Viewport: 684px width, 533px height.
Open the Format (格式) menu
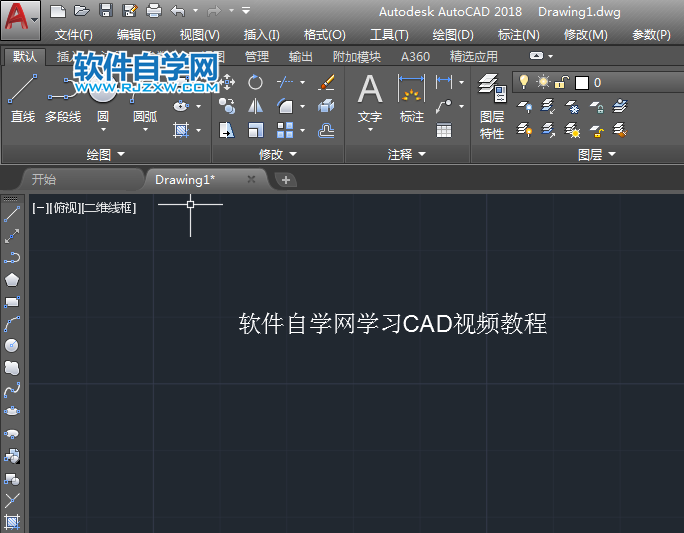pyautogui.click(x=325, y=34)
